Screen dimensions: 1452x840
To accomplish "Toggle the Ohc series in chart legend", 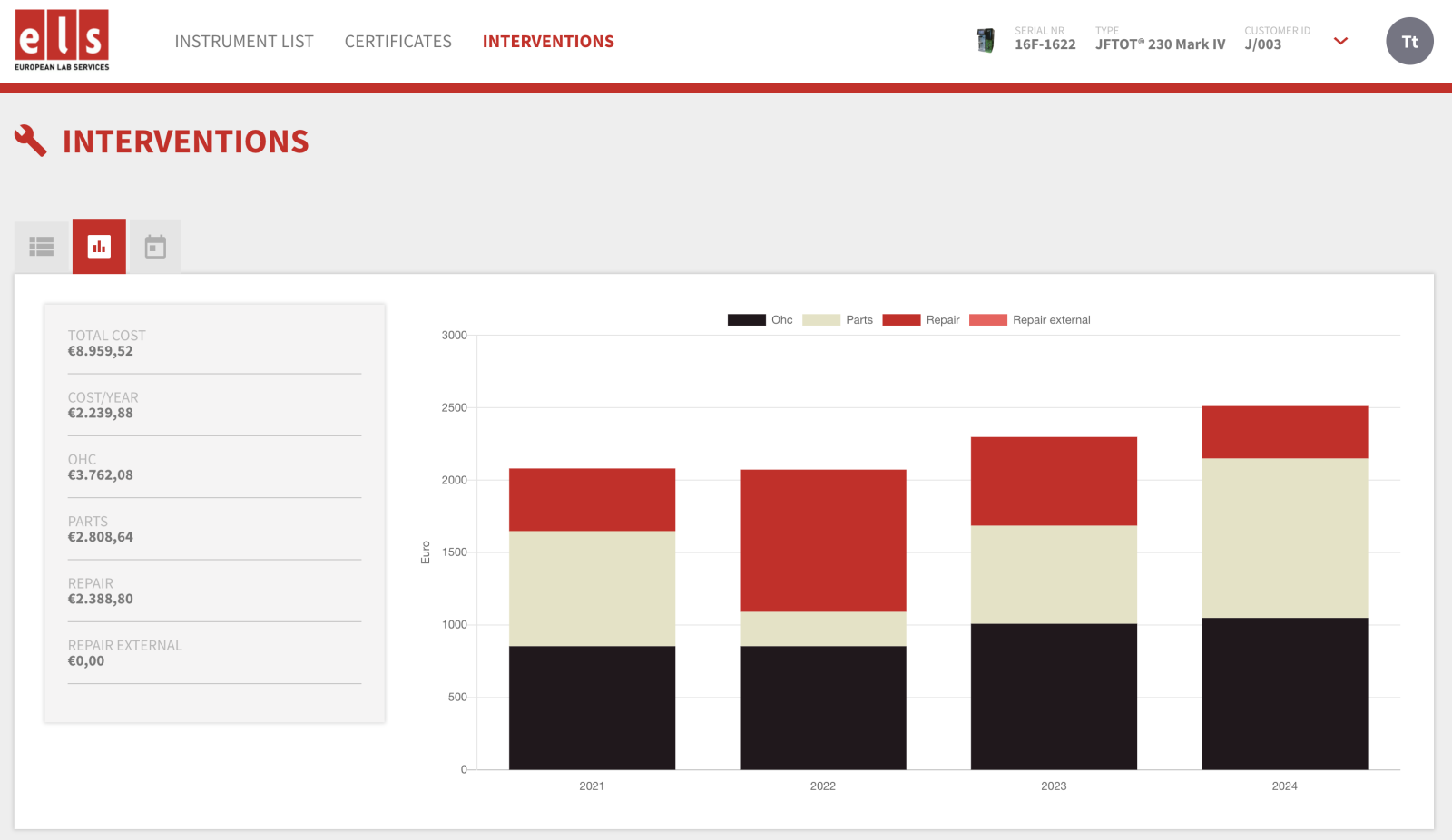I will pos(760,320).
